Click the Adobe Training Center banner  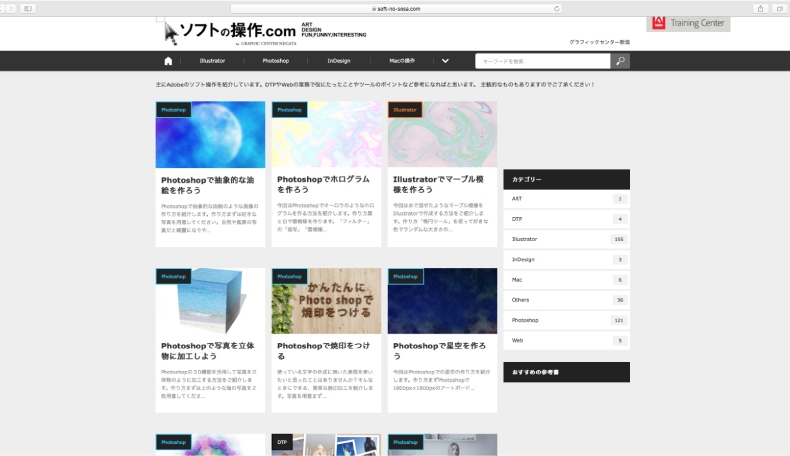pyautogui.click(x=688, y=23)
